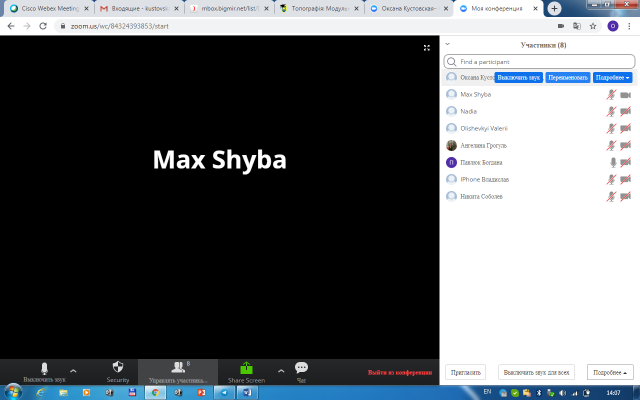Click Ангелина Грогуль's muted microphone icon
Screen dimensions: 640x400
click(x=611, y=145)
